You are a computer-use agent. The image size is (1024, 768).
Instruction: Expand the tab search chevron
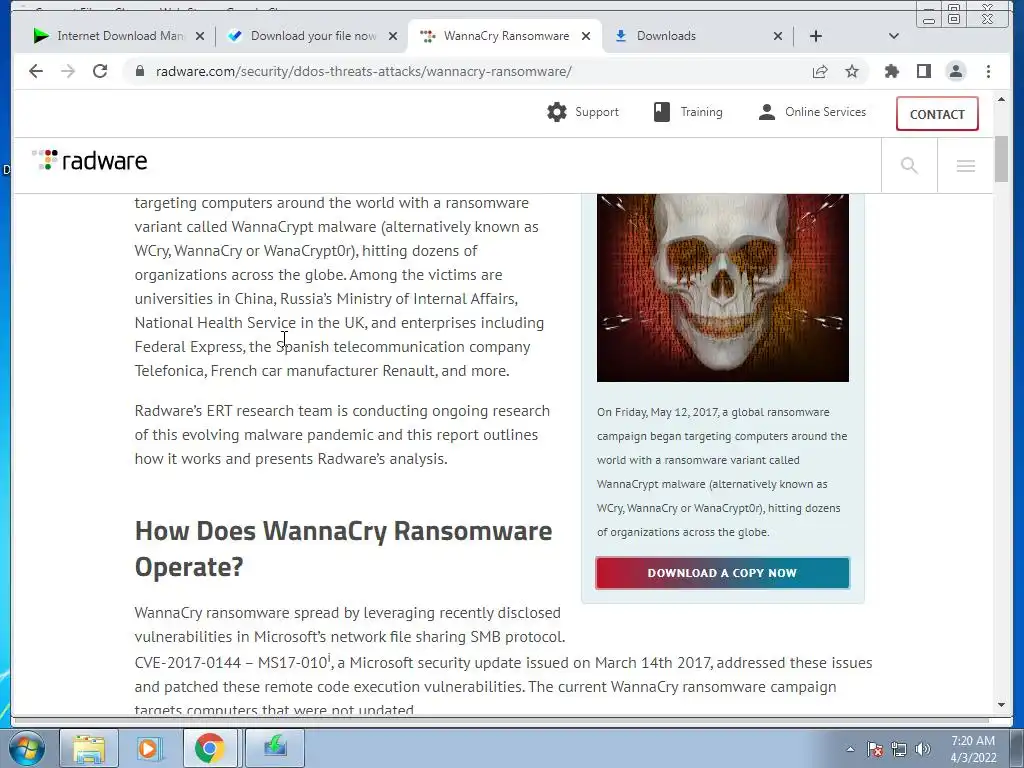click(893, 36)
